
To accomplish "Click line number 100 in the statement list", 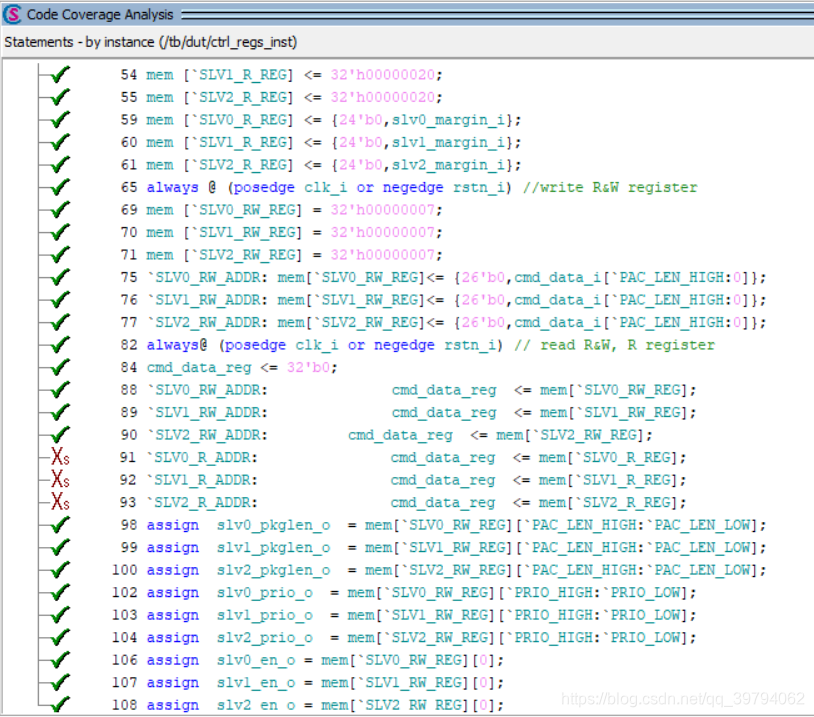I will pyautogui.click(x=125, y=570).
